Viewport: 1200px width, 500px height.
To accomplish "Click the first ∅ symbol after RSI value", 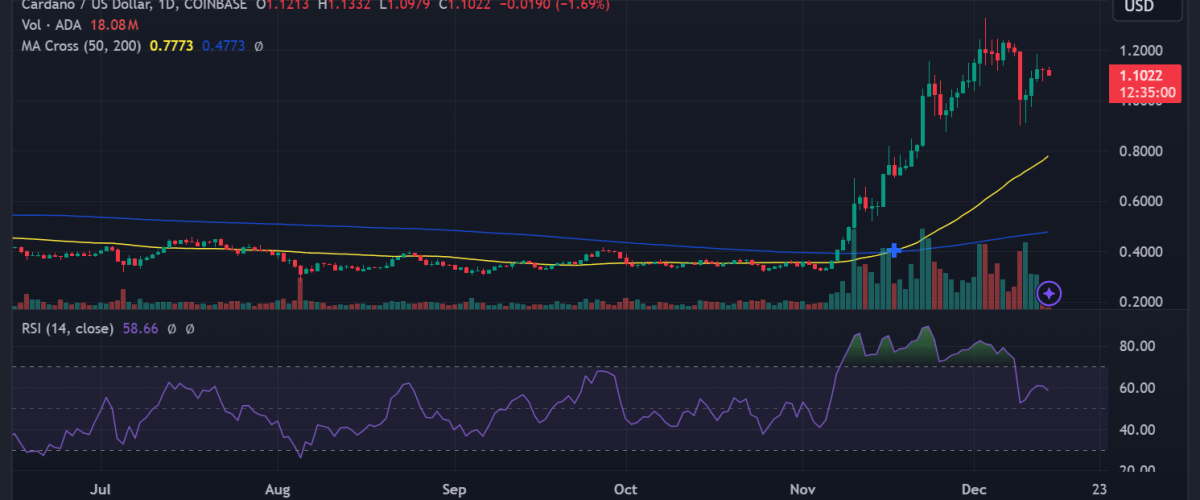I will 172,327.
